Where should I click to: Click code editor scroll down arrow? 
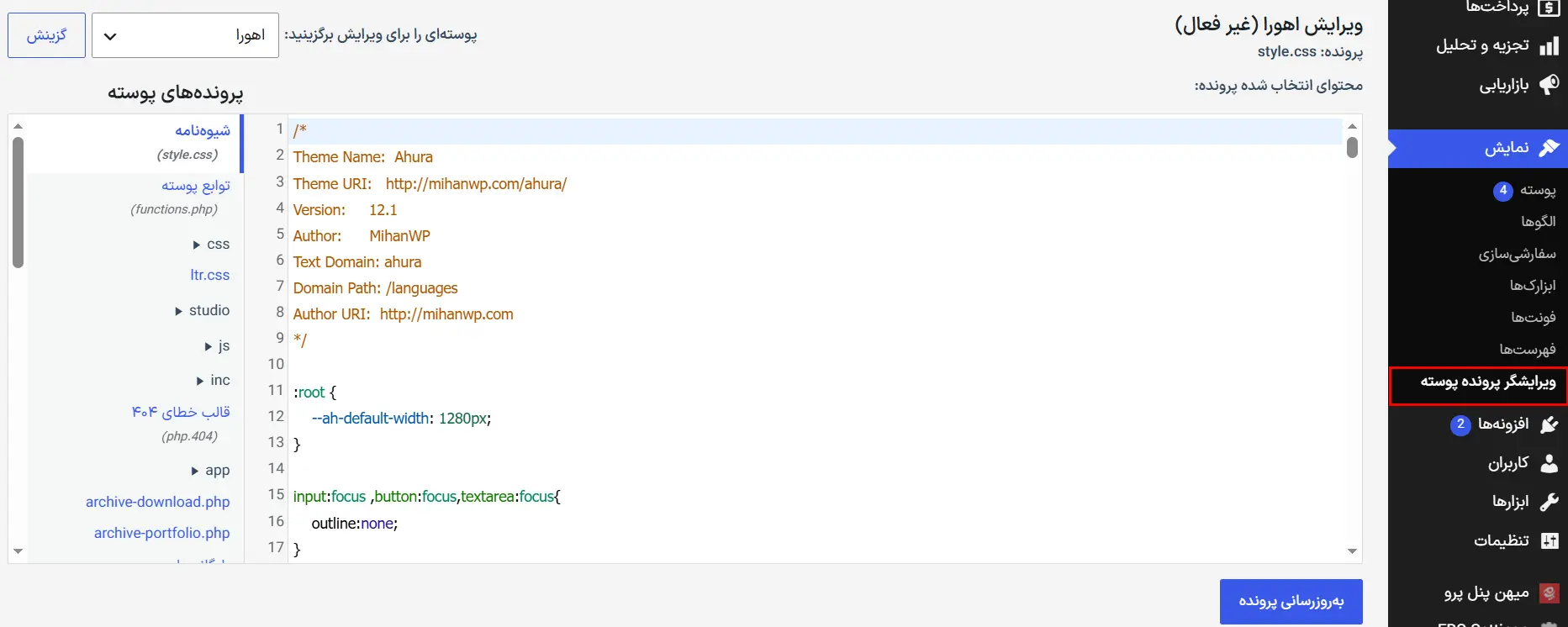pyautogui.click(x=1352, y=552)
